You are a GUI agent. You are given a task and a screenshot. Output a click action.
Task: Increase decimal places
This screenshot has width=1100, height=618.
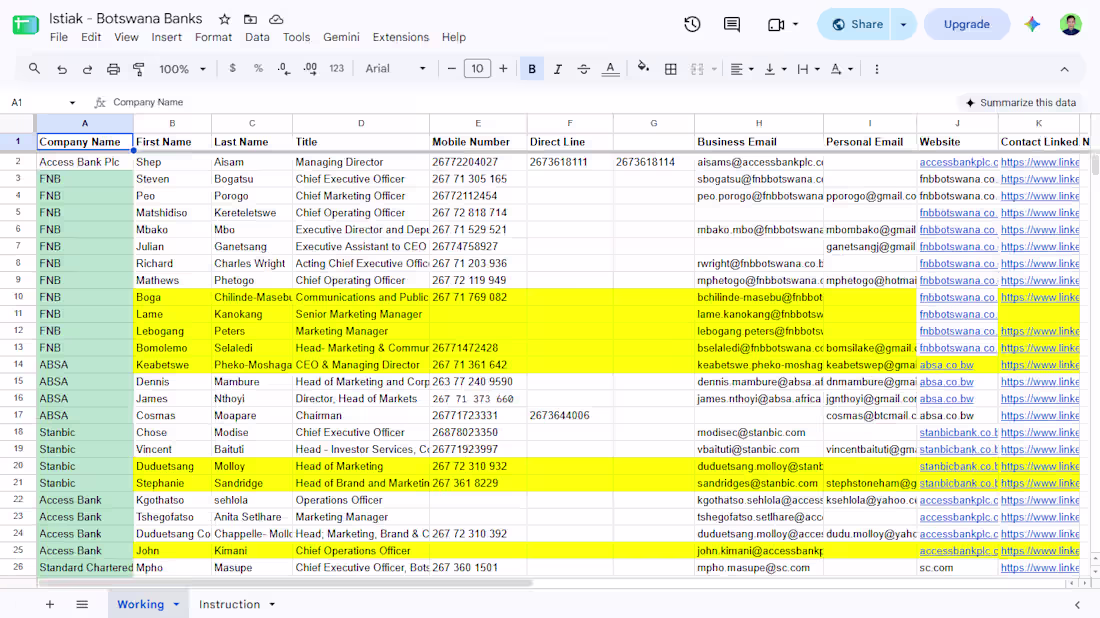[x=310, y=69]
